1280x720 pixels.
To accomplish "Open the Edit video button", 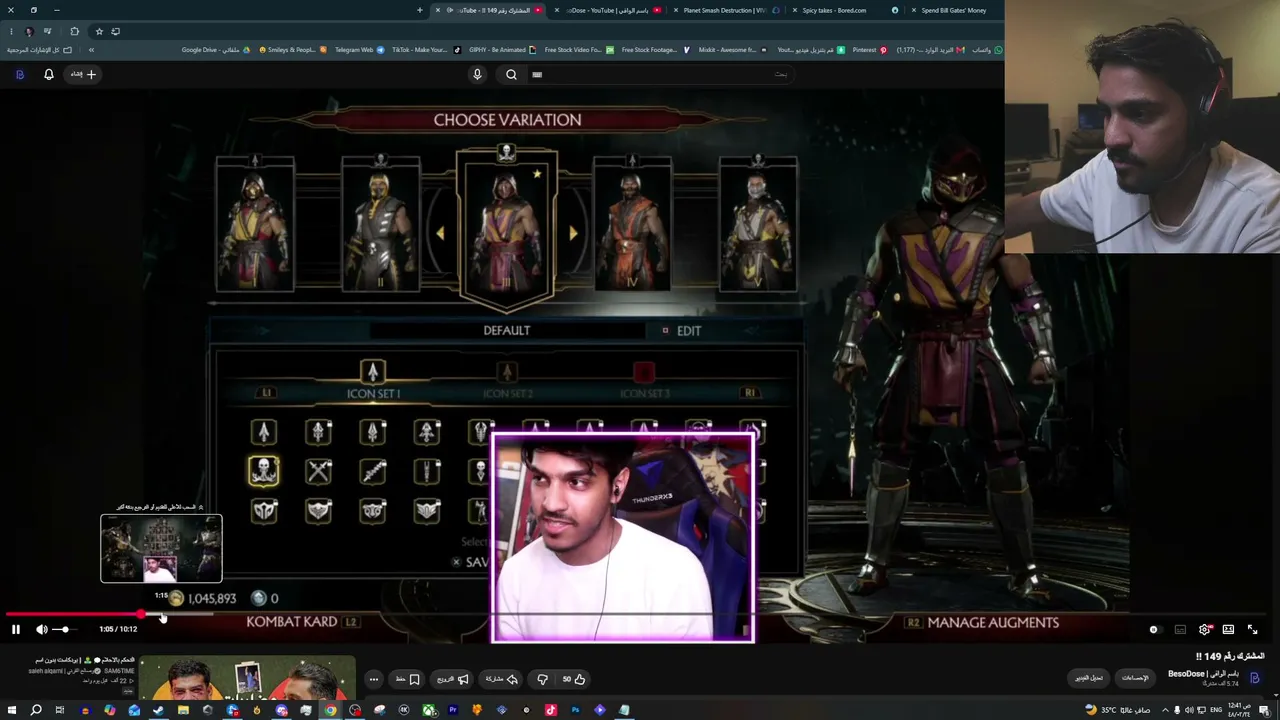I will point(1089,678).
